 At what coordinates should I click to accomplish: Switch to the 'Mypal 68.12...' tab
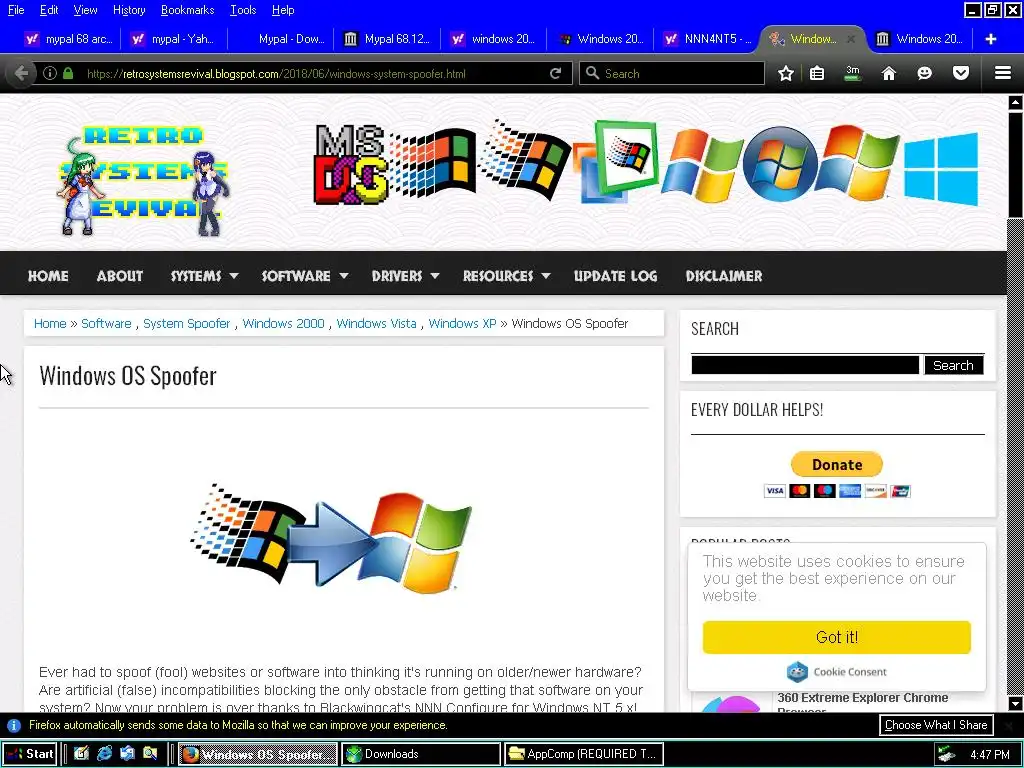pyautogui.click(x=387, y=39)
